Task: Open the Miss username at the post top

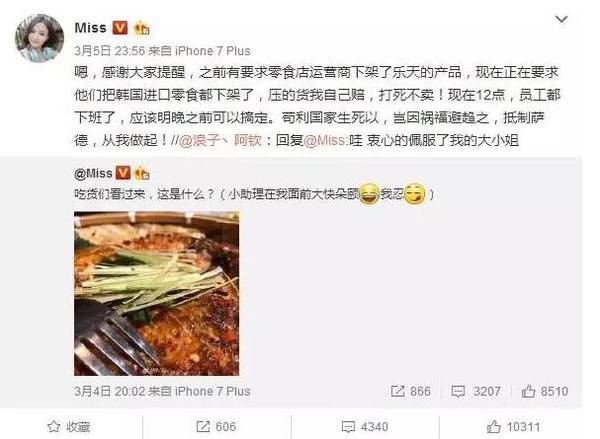Action: (90, 28)
